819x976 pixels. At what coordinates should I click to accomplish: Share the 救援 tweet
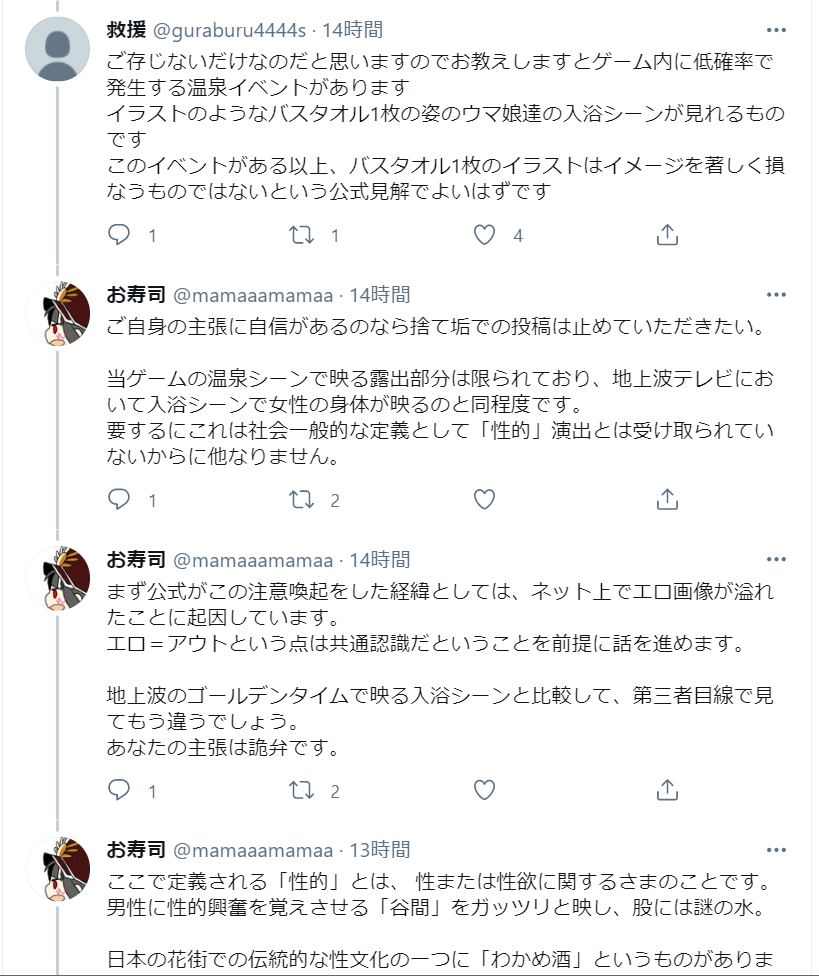pyautogui.click(x=667, y=235)
